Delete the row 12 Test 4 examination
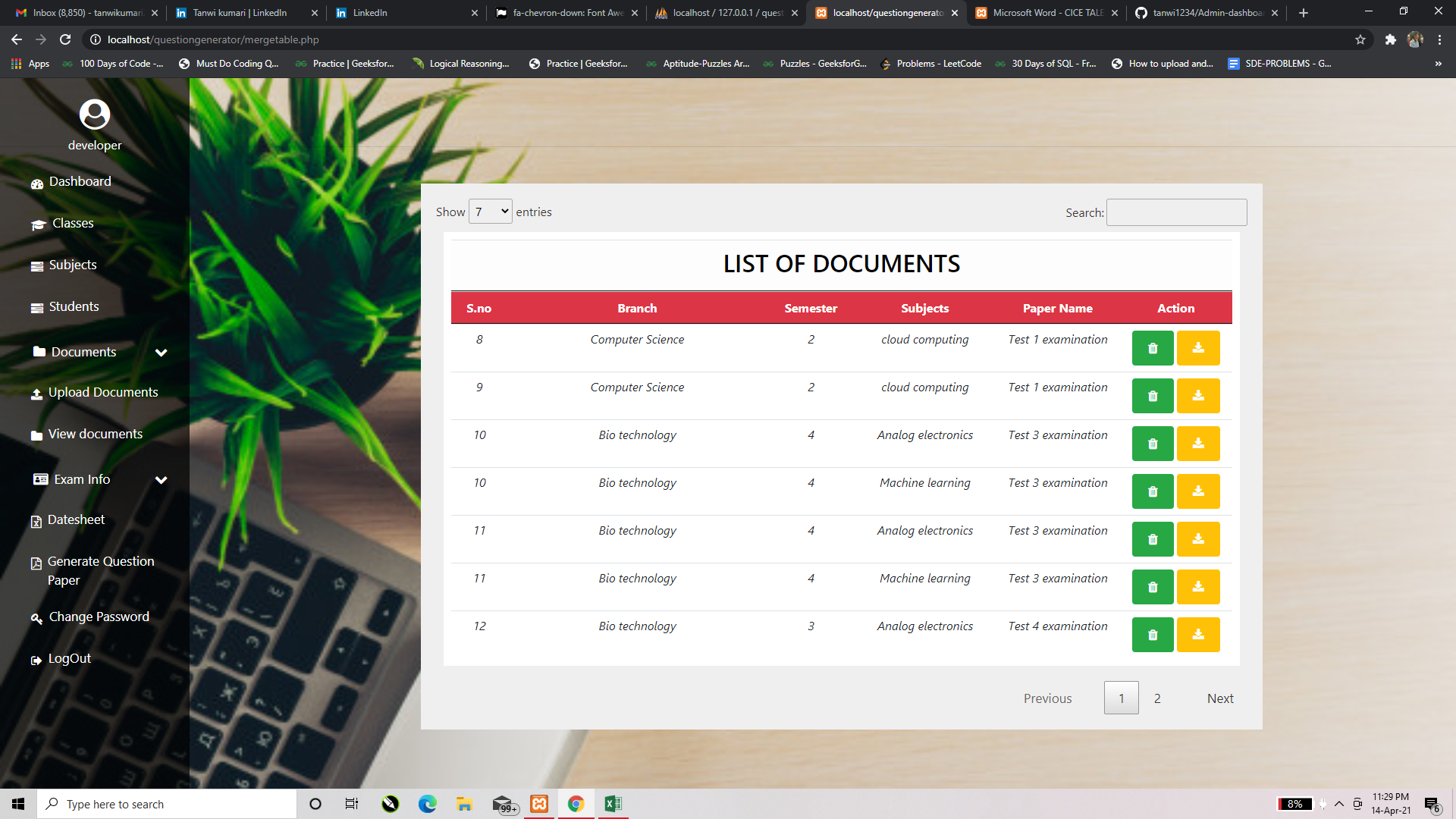The height and width of the screenshot is (819, 1456). point(1153,635)
